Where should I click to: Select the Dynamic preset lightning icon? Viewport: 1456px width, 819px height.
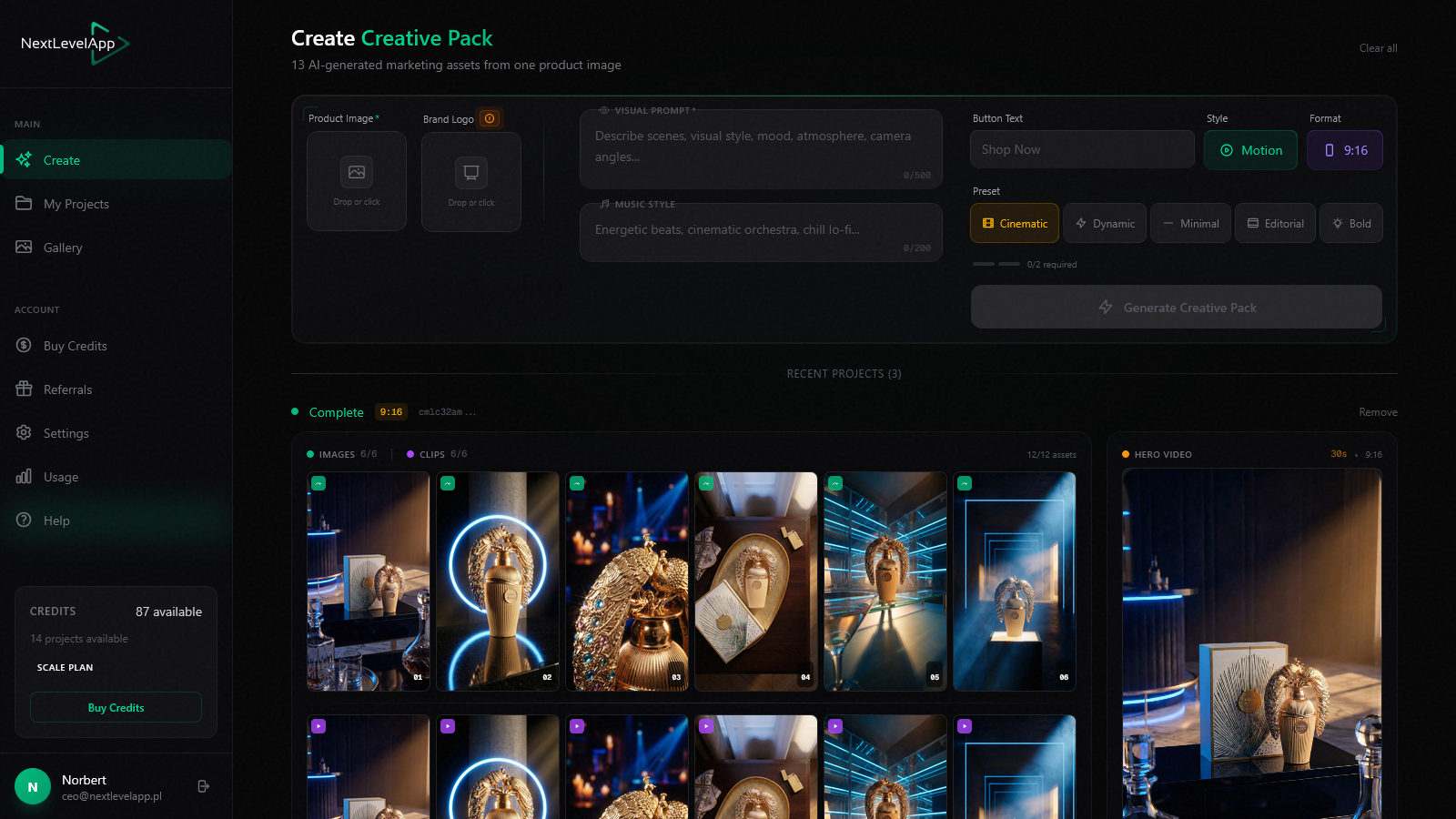[x=1083, y=223]
